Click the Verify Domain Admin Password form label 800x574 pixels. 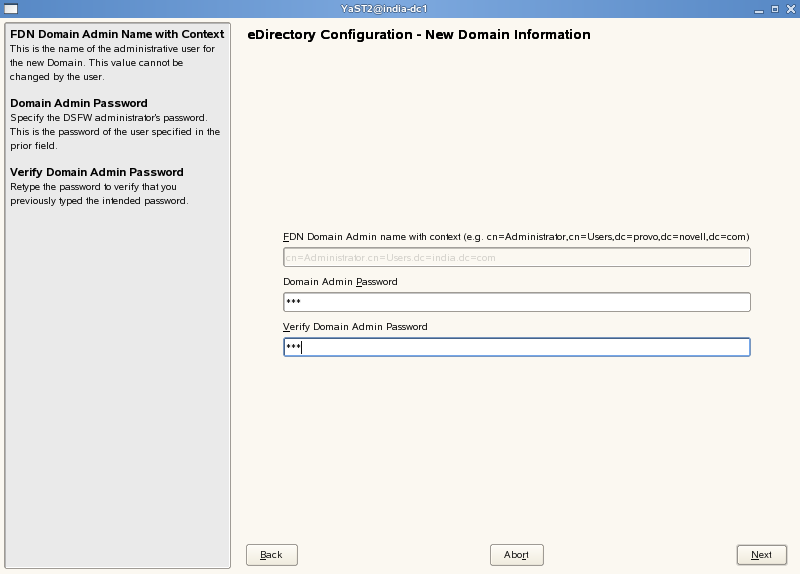point(355,327)
